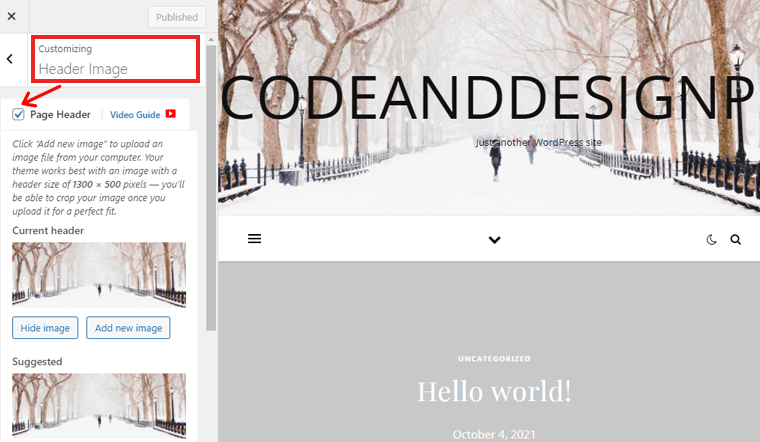
Task: Select the current header image thumbnail
Action: tap(99, 275)
